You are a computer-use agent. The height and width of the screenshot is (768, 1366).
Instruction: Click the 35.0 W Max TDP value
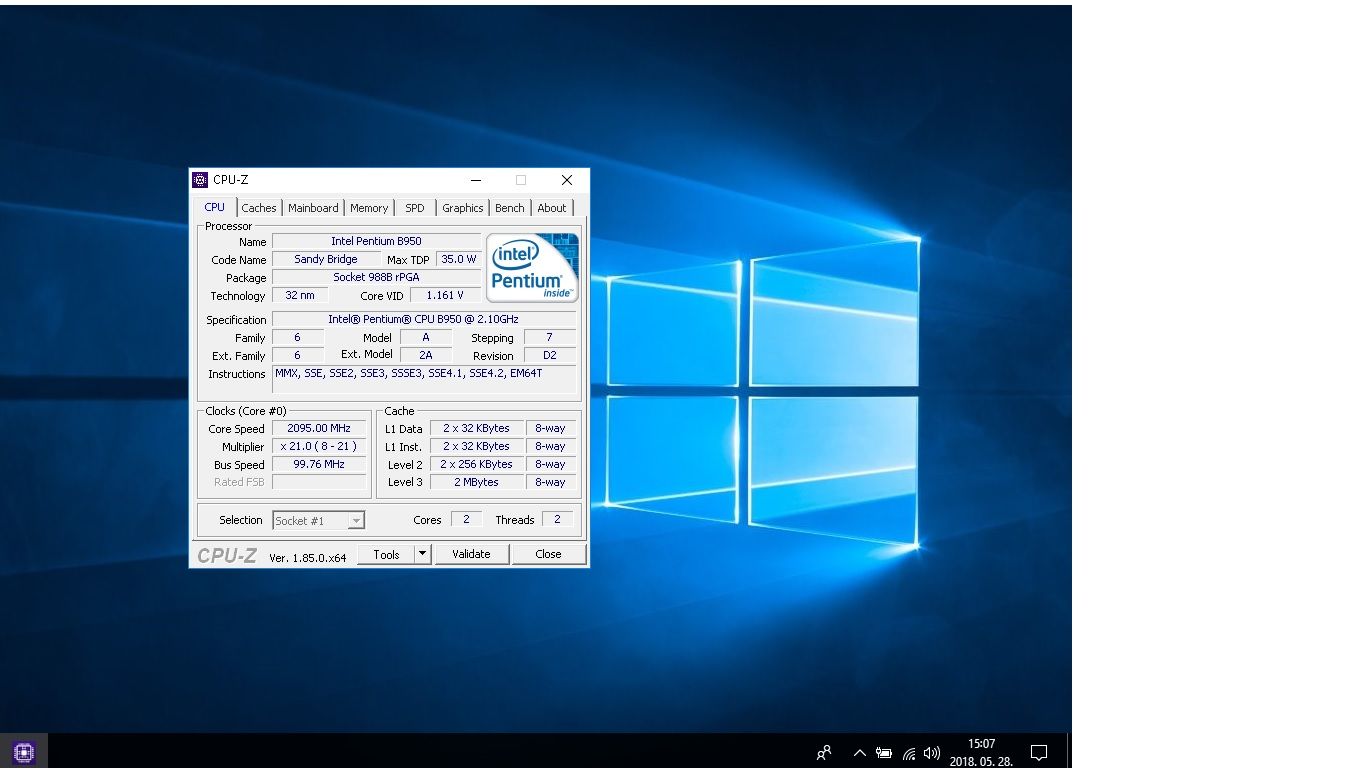(458, 259)
